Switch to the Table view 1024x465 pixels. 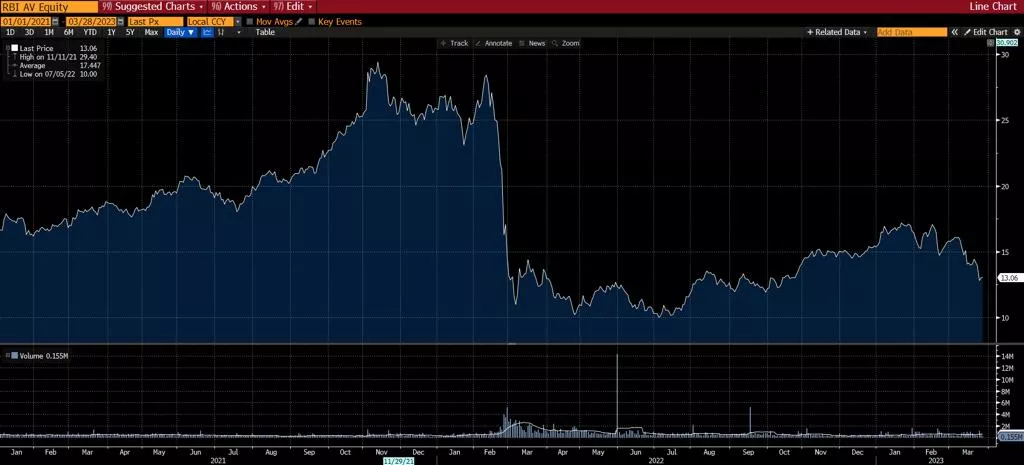tap(265, 32)
